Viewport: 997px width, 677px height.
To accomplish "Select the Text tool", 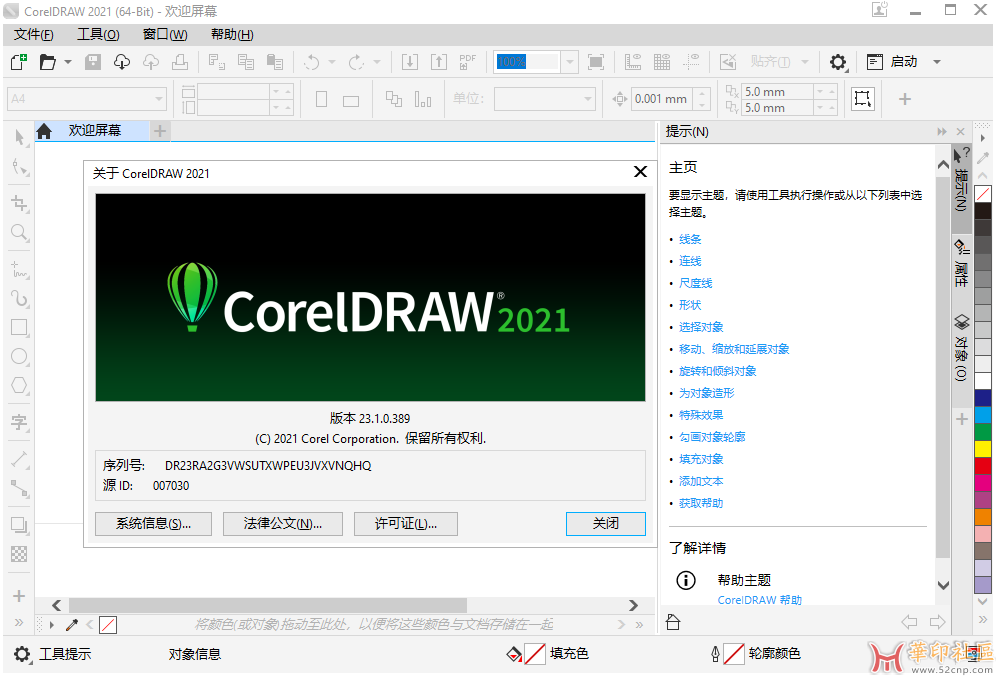I will [20, 421].
